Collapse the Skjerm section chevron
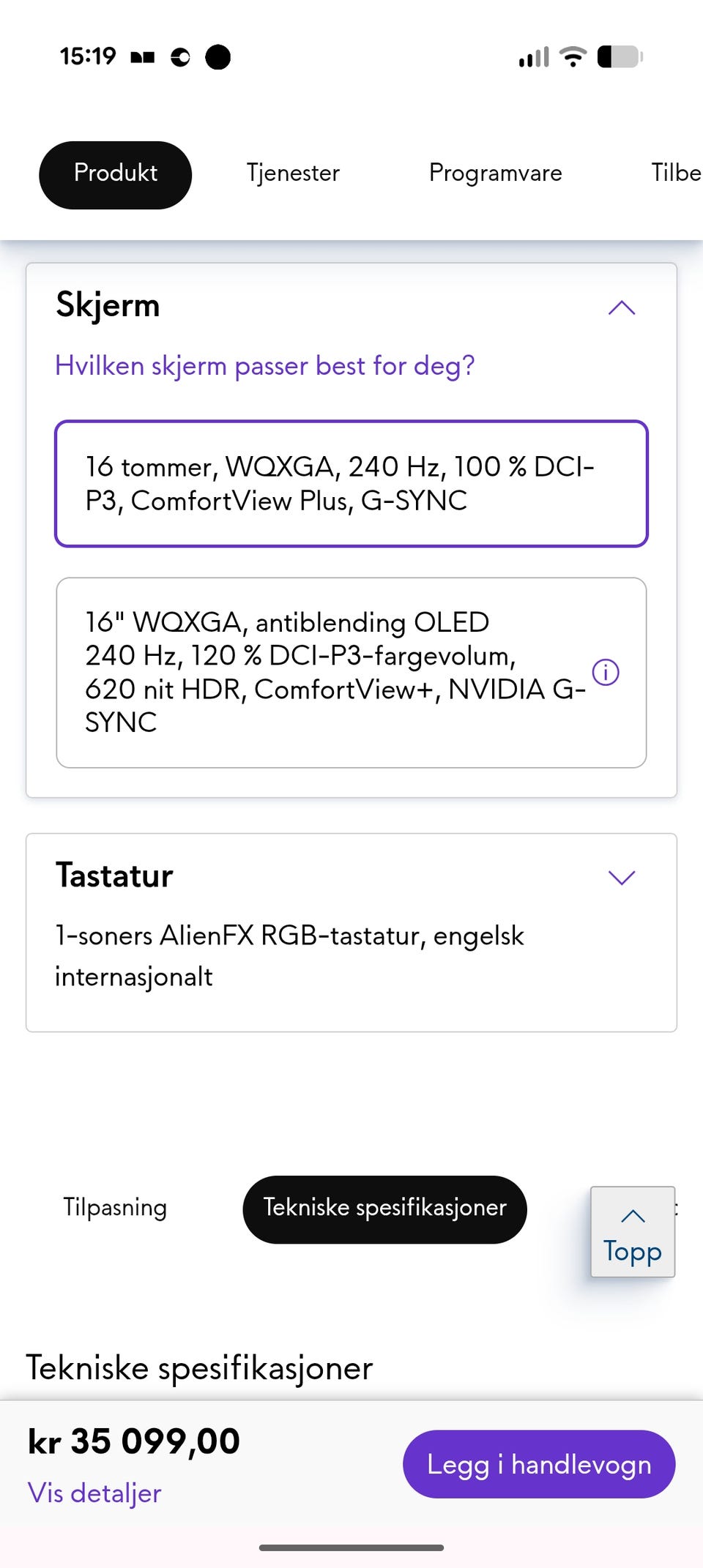This screenshot has height=1568, width=703. 621,308
